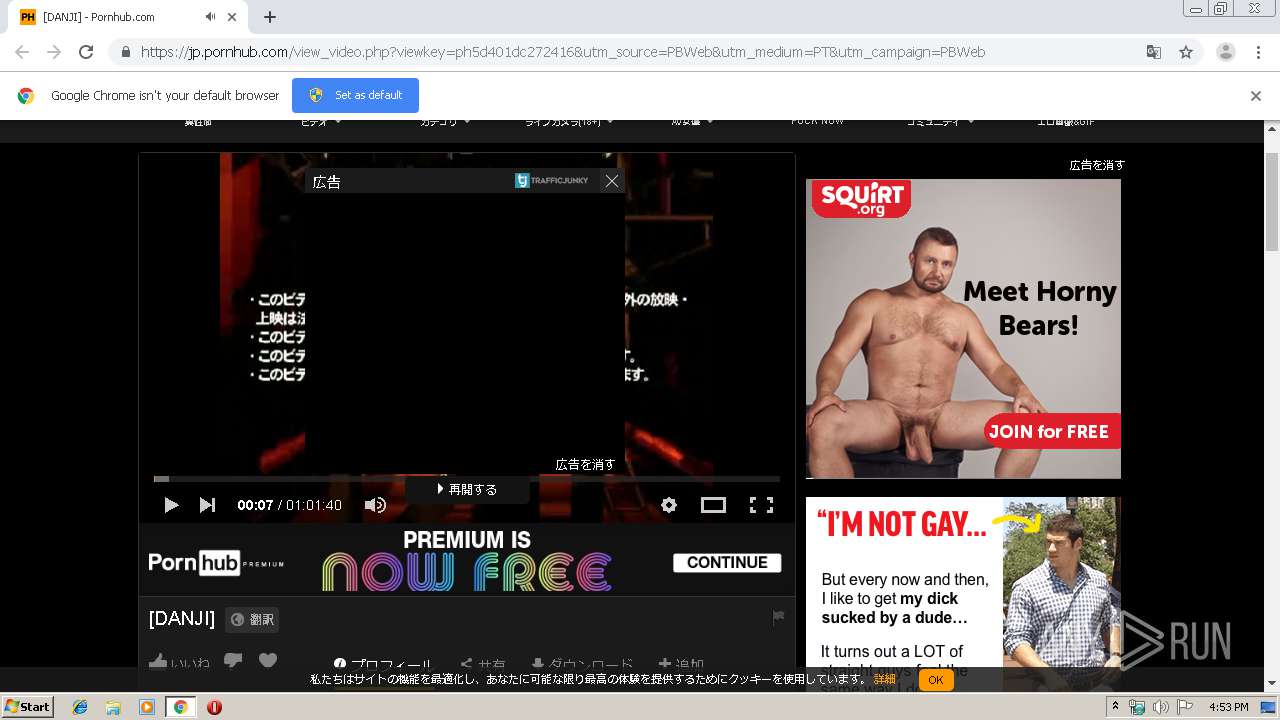1280x720 pixels.
Task: Show hidden system tray icons
Action: 1116,707
